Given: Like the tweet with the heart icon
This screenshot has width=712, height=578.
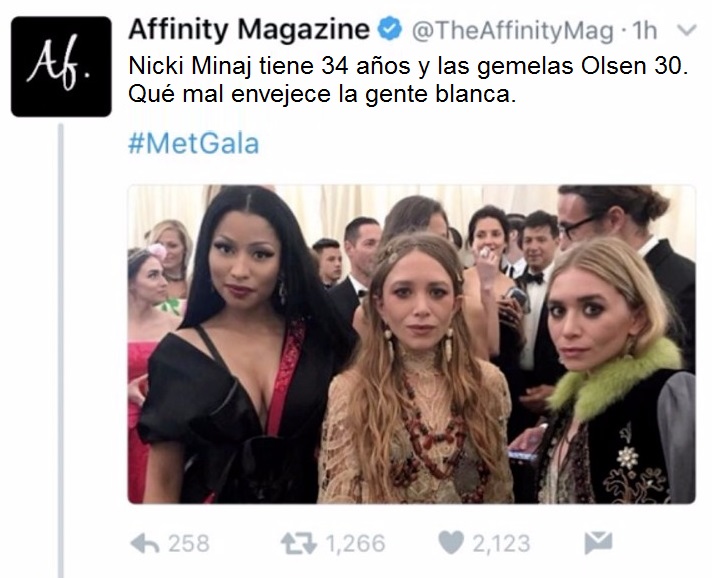Looking at the screenshot, I should (451, 543).
